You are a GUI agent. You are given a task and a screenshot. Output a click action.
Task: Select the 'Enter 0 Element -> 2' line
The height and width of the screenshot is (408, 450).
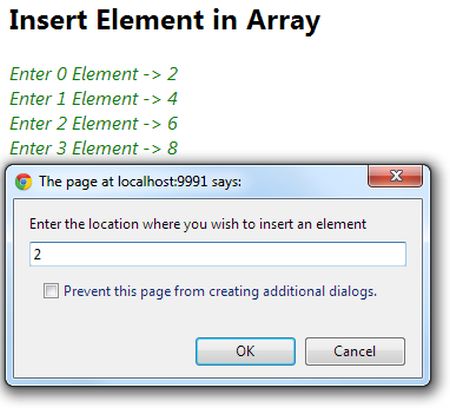(x=94, y=74)
